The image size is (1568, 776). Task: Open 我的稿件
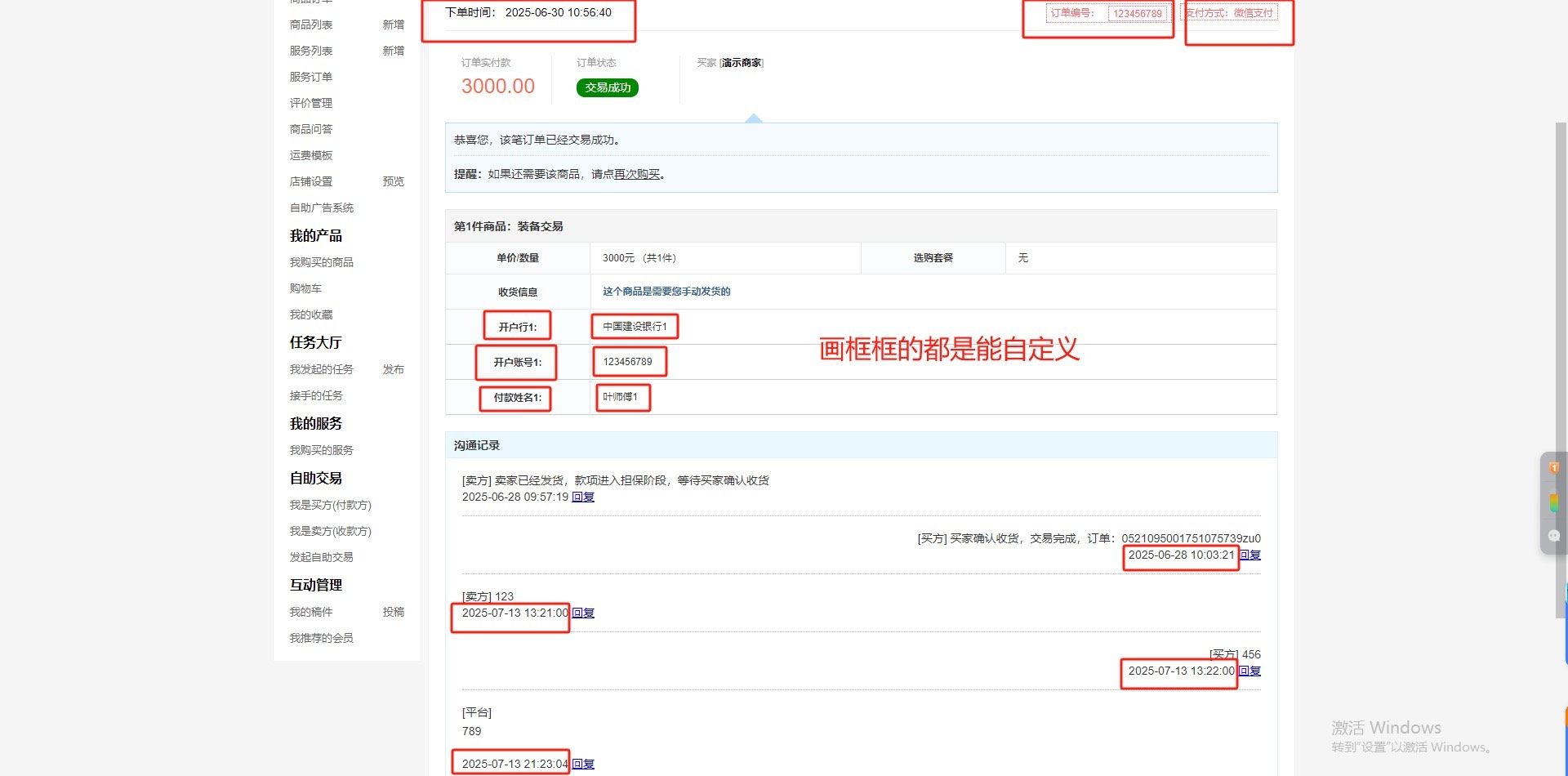click(x=310, y=612)
